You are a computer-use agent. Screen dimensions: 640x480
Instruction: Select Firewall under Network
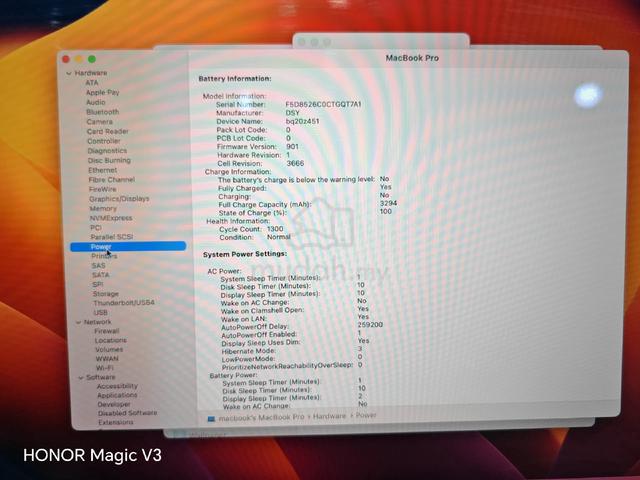tap(107, 331)
